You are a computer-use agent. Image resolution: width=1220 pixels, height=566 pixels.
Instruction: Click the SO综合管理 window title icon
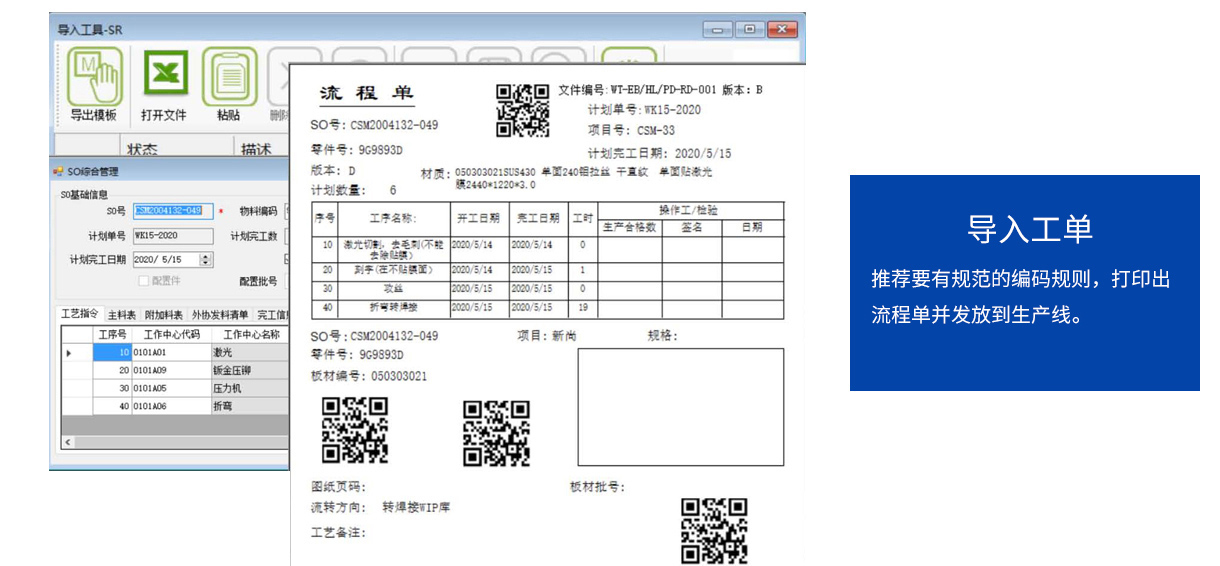58,171
